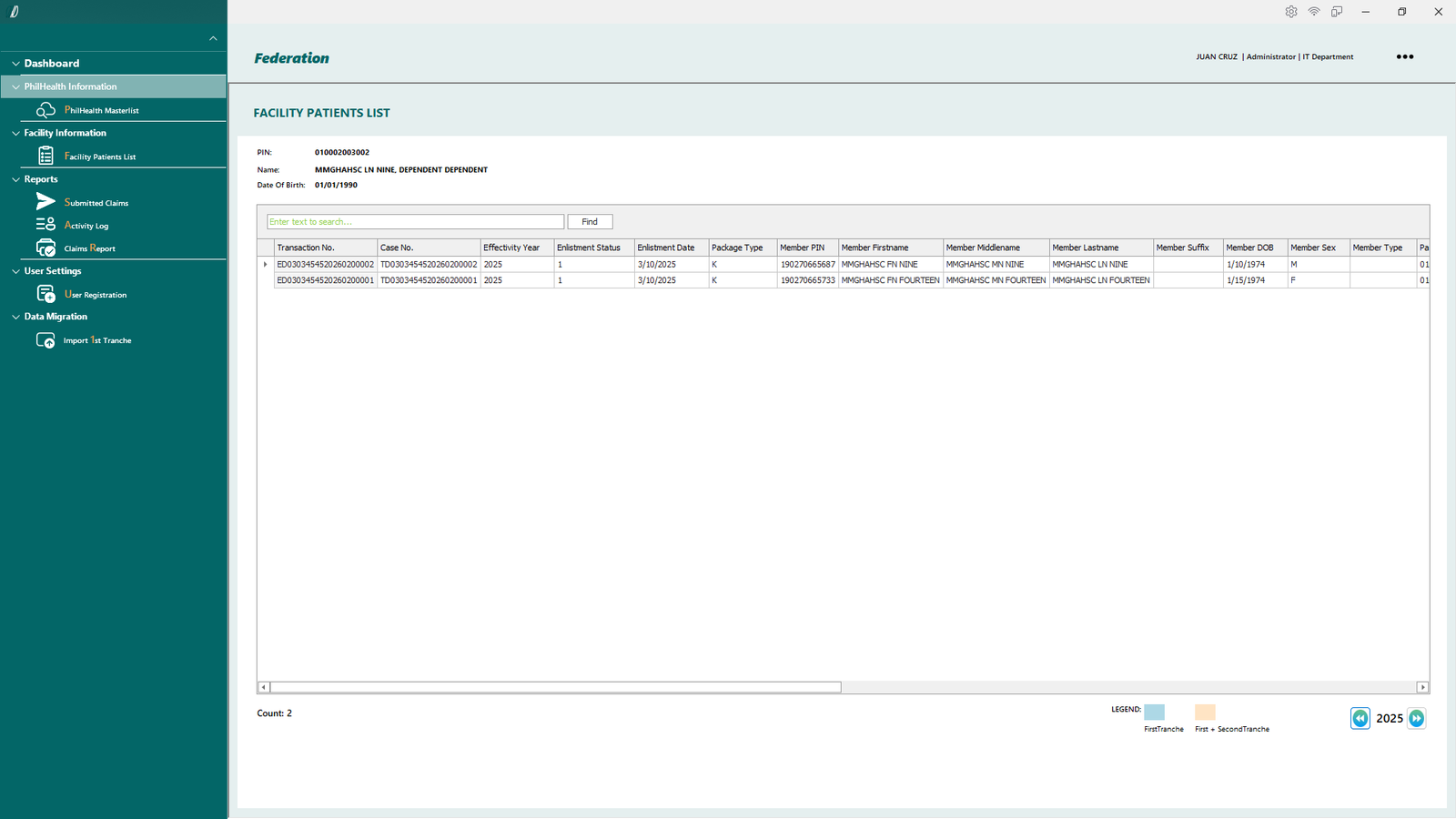Collapse the Dashboard section
Viewport: 1456px width, 819px height.
click(15, 64)
